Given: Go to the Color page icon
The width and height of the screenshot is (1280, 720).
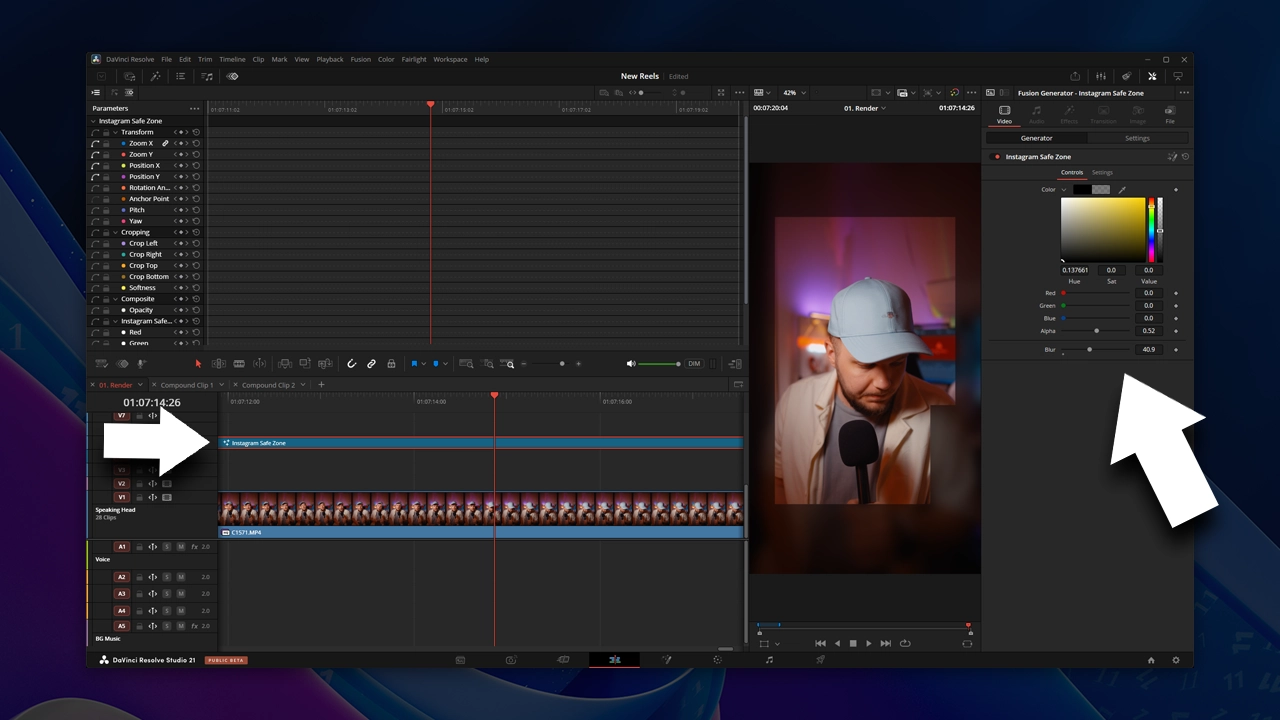Looking at the screenshot, I should pyautogui.click(x=717, y=660).
